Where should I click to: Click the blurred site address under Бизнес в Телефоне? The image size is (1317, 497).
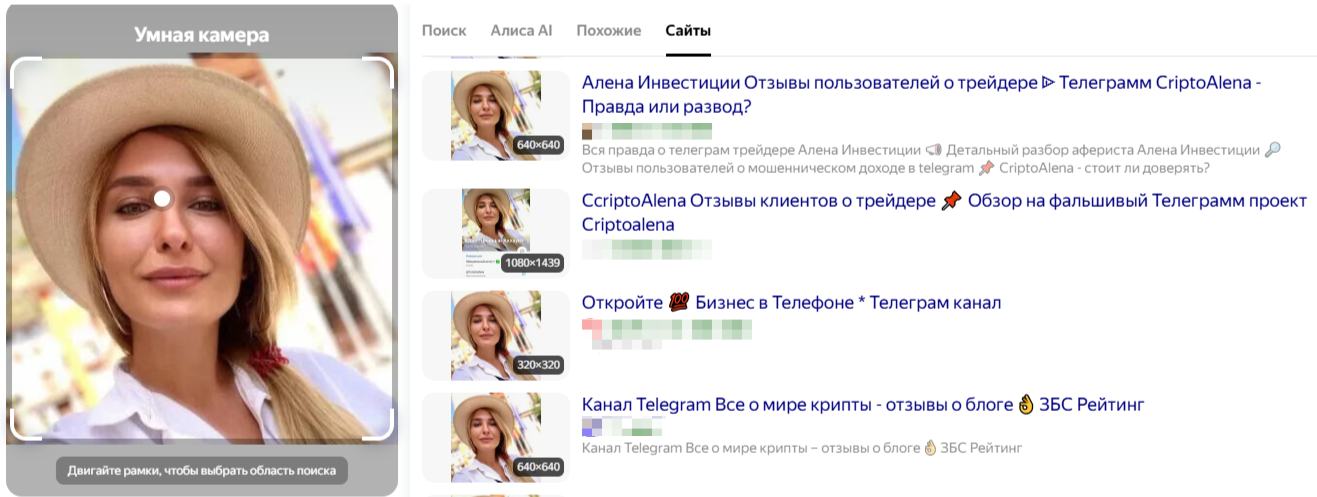[667, 332]
